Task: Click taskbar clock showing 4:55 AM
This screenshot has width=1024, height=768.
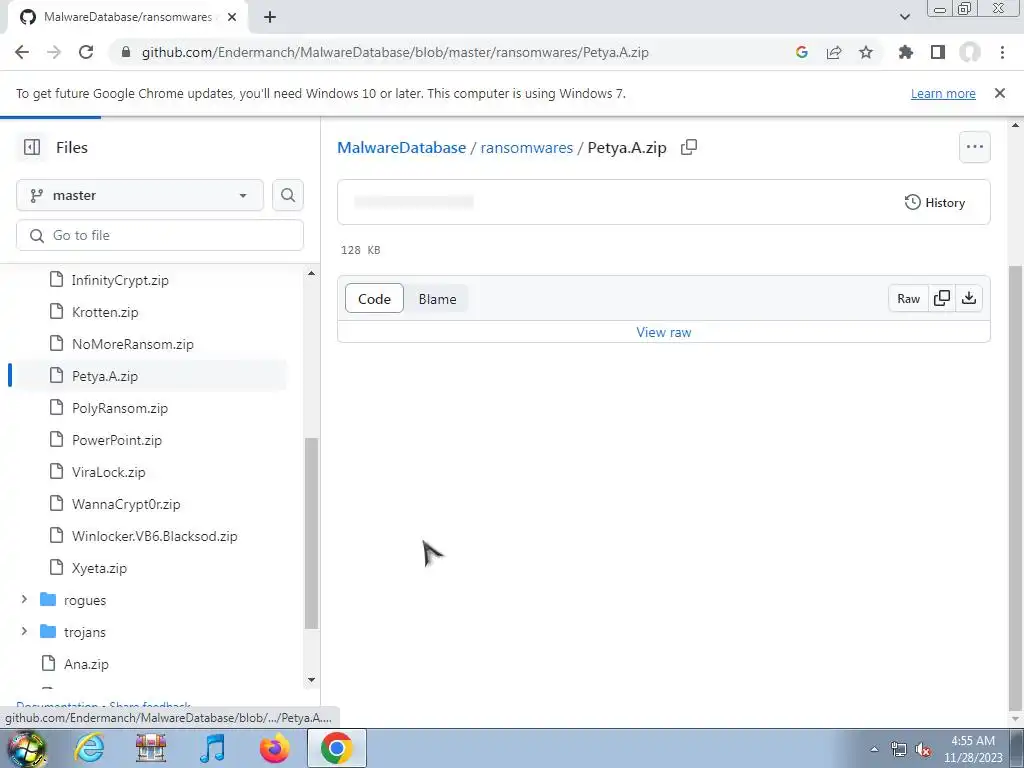Action: coord(973,749)
